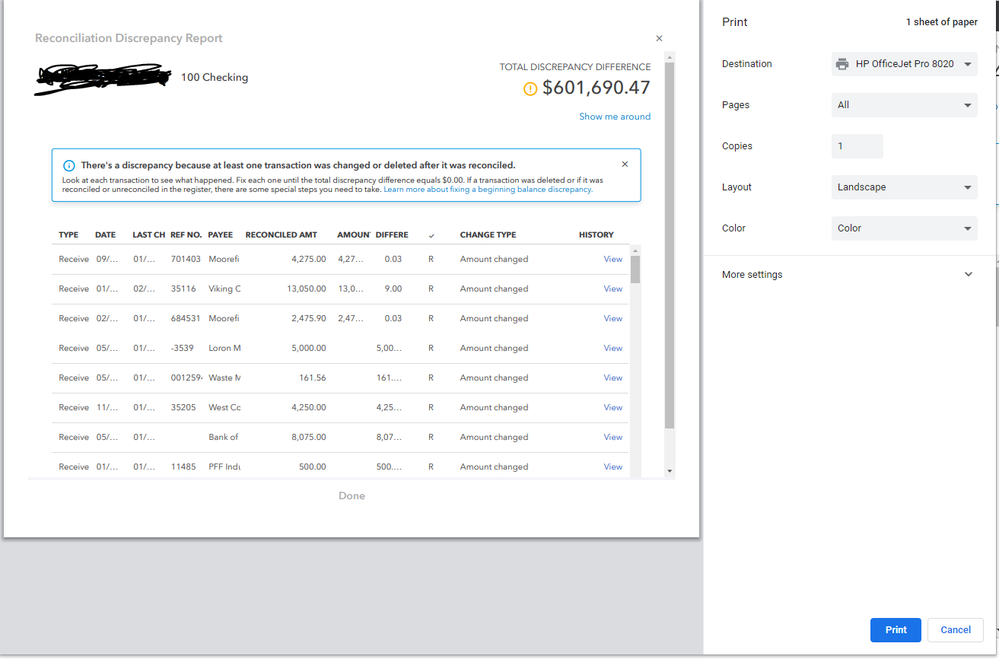This screenshot has height=663, width=999.
Task: Select reconciled amount 8,075.00 cell
Action: pyautogui.click(x=308, y=438)
